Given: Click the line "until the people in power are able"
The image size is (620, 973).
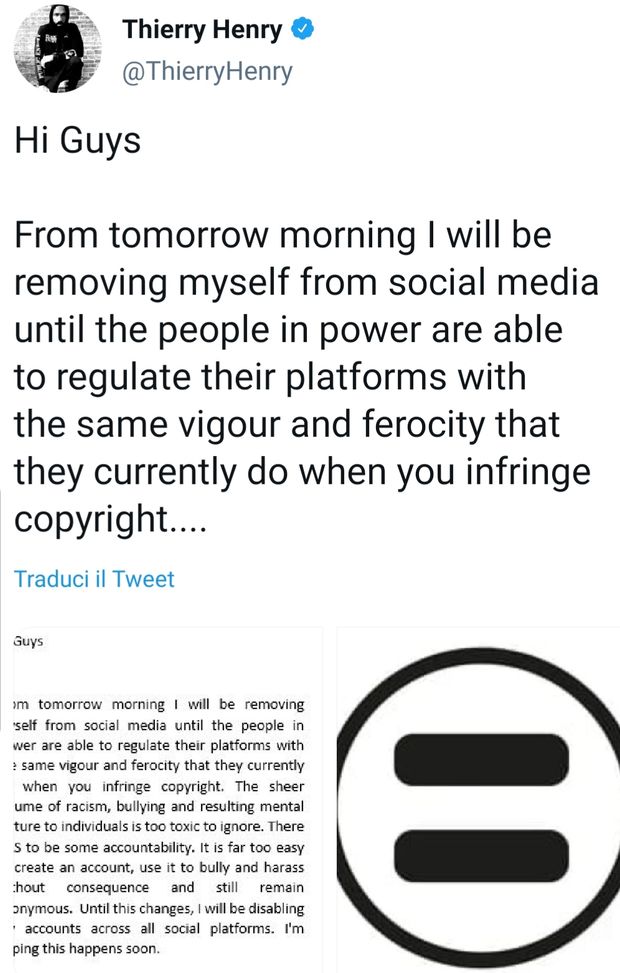Looking at the screenshot, I should pos(288,329).
